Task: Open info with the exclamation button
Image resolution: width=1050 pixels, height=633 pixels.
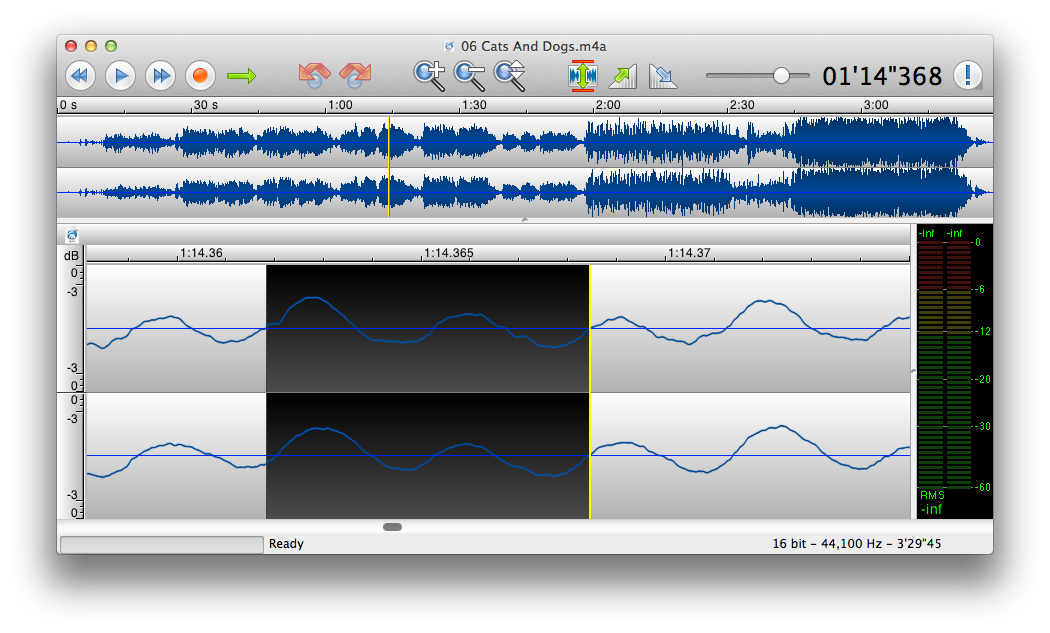Action: pos(968,75)
